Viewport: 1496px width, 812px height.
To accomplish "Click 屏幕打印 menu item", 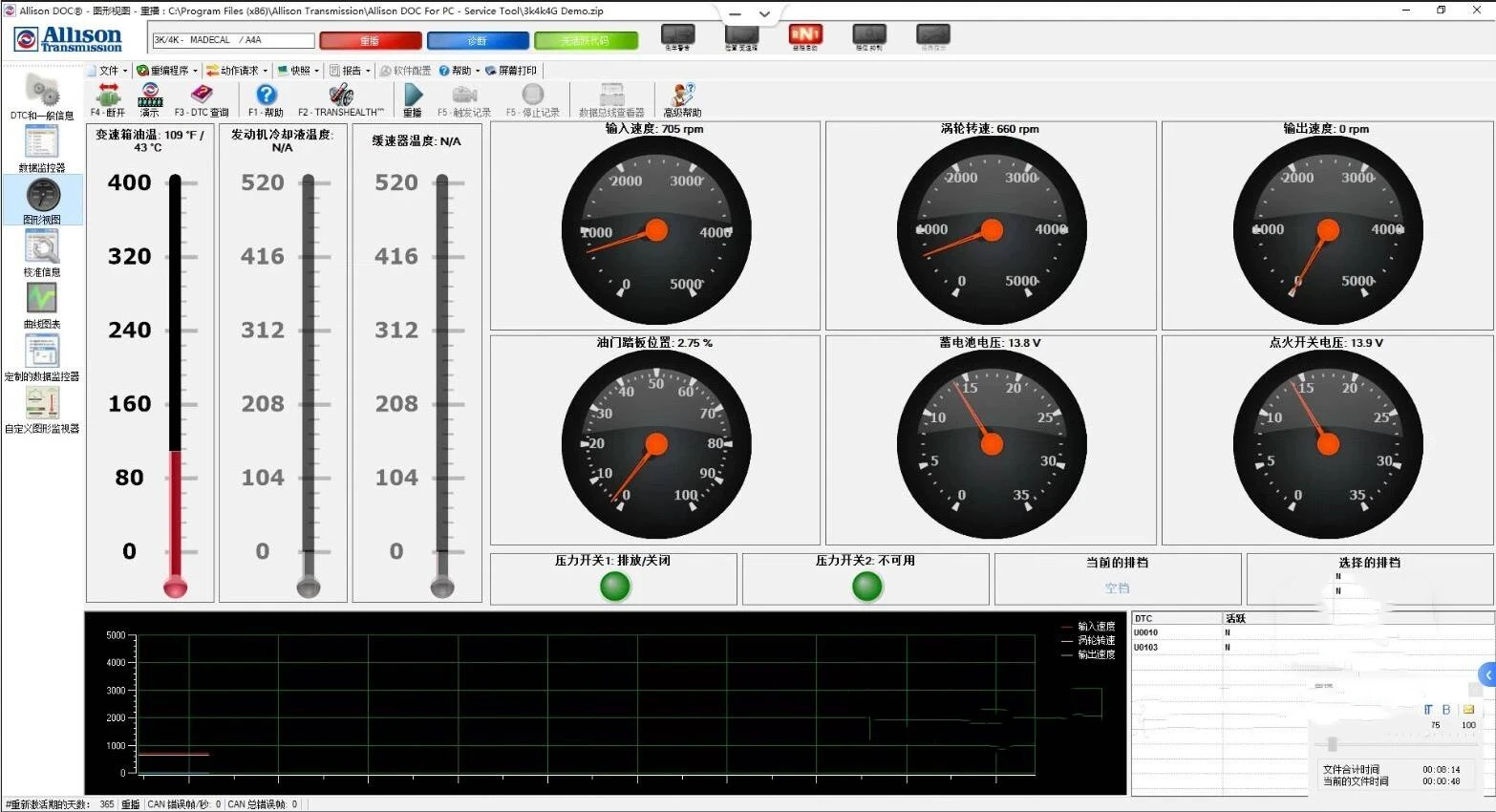I will (511, 71).
